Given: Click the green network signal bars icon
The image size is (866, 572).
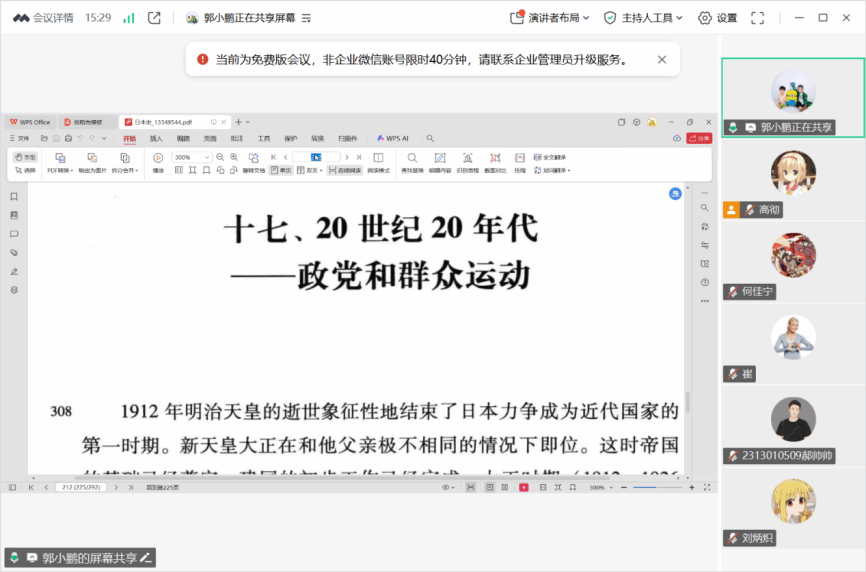Looking at the screenshot, I should [129, 18].
